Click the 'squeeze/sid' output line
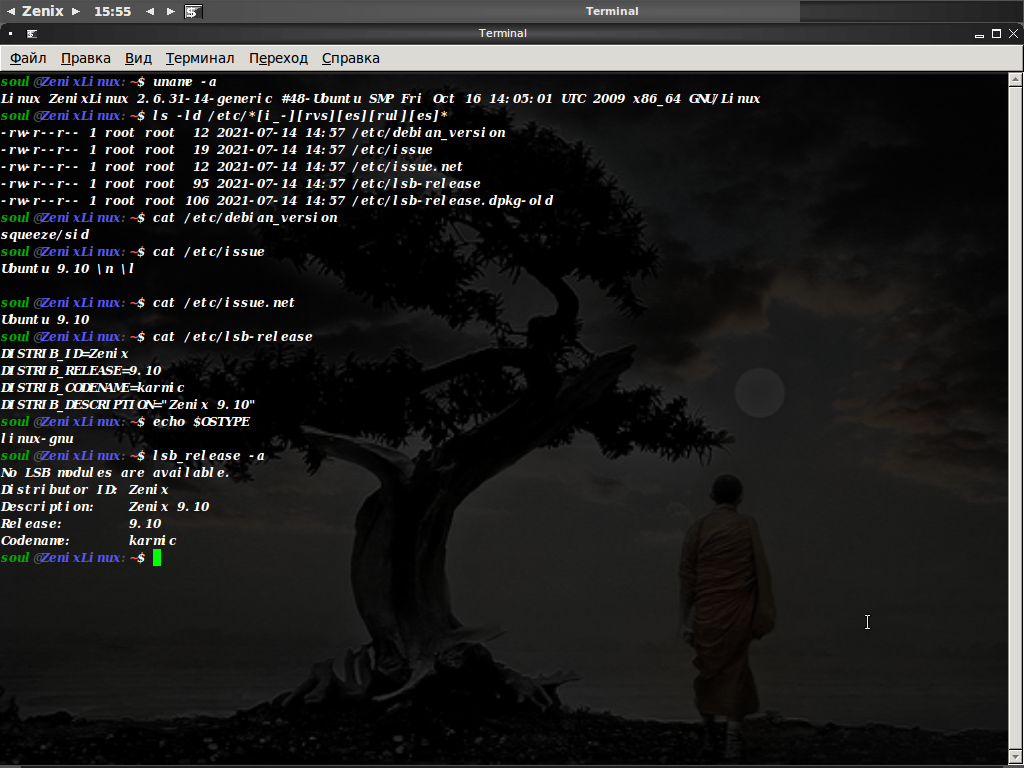This screenshot has height=768, width=1024. coord(45,234)
